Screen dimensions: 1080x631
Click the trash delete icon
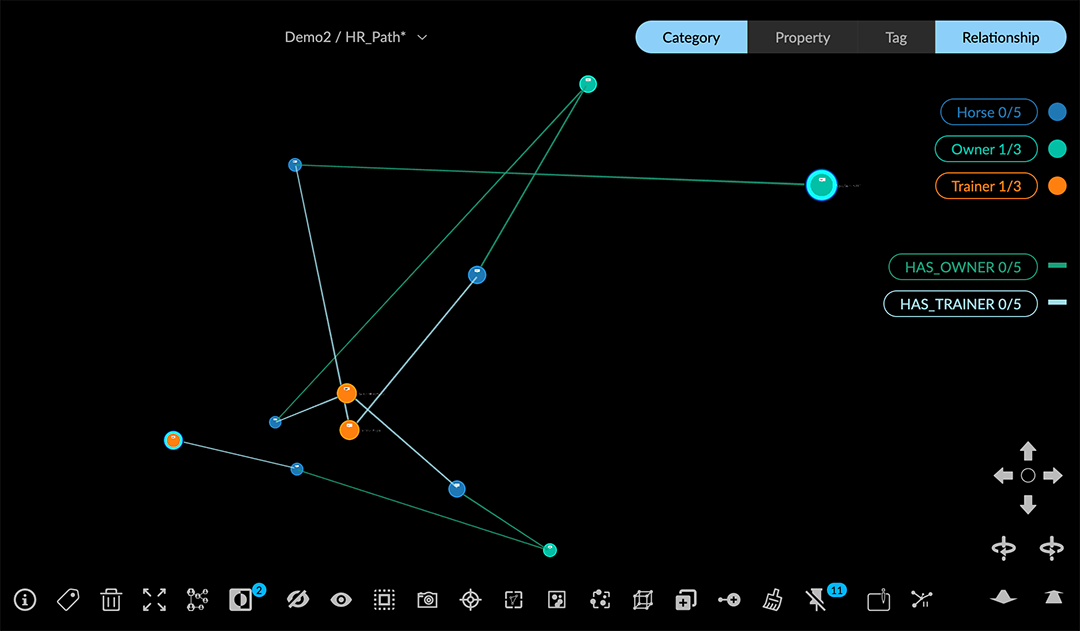pyautogui.click(x=111, y=599)
